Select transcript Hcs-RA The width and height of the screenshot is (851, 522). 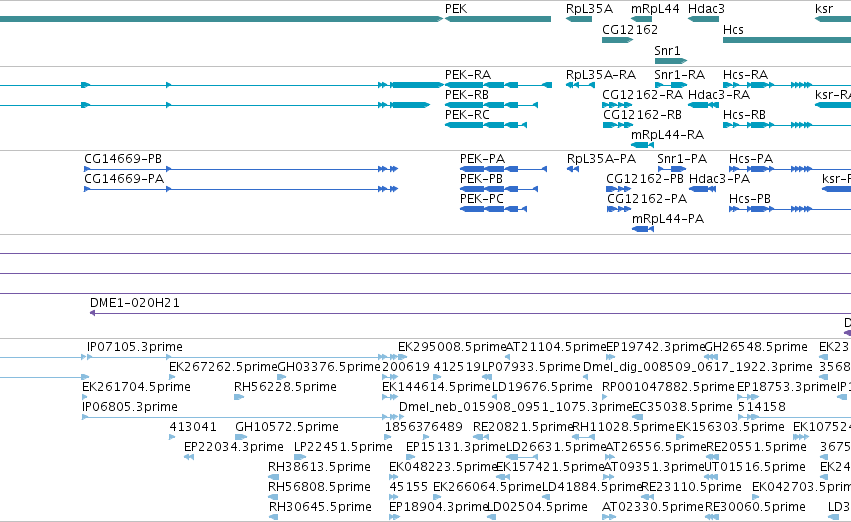pyautogui.click(x=745, y=74)
